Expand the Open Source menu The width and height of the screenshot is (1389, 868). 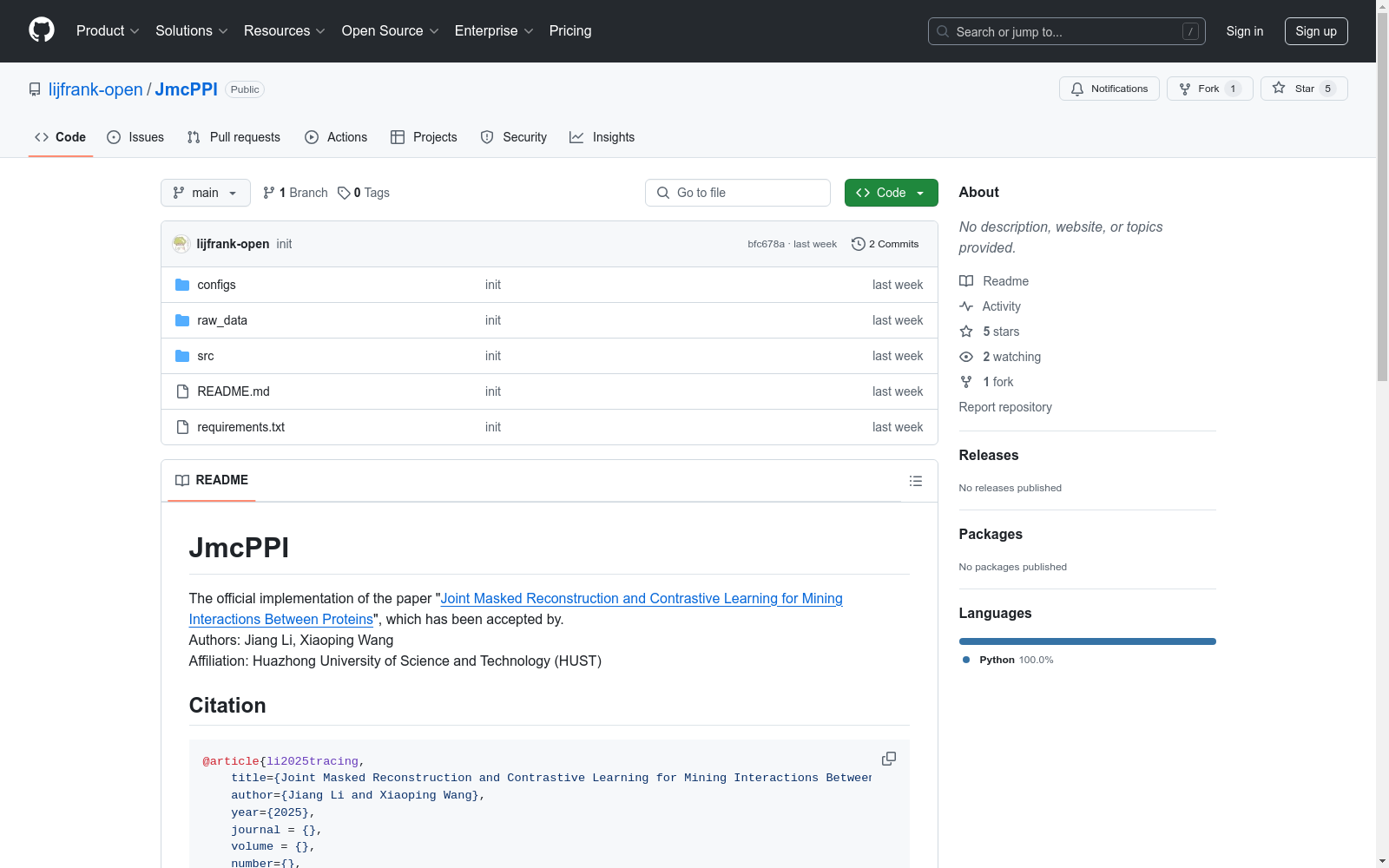390,30
